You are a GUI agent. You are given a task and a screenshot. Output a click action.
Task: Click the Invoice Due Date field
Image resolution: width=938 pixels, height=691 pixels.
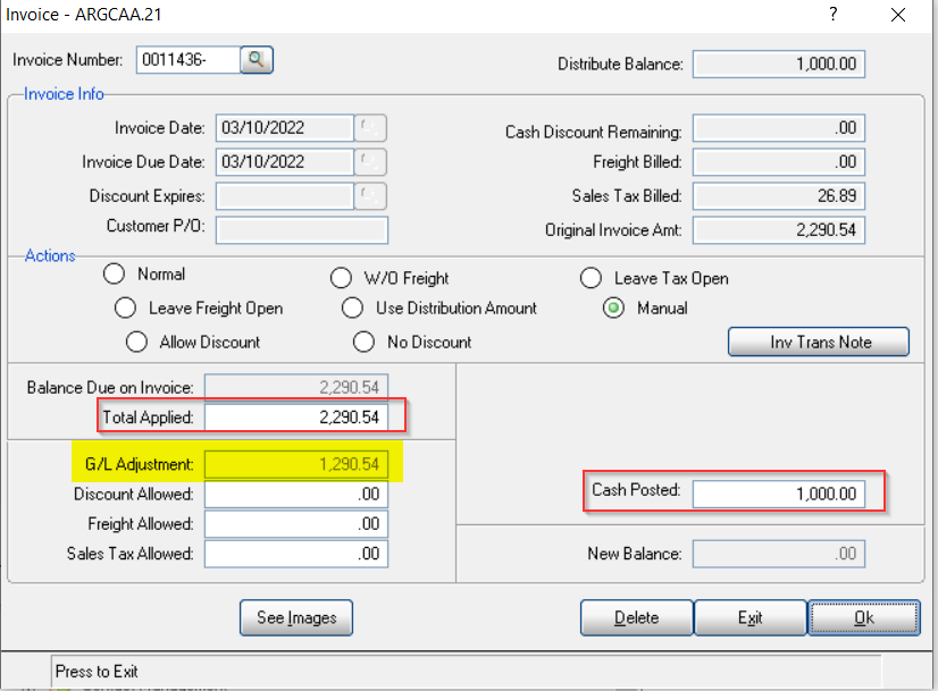[x=285, y=162]
